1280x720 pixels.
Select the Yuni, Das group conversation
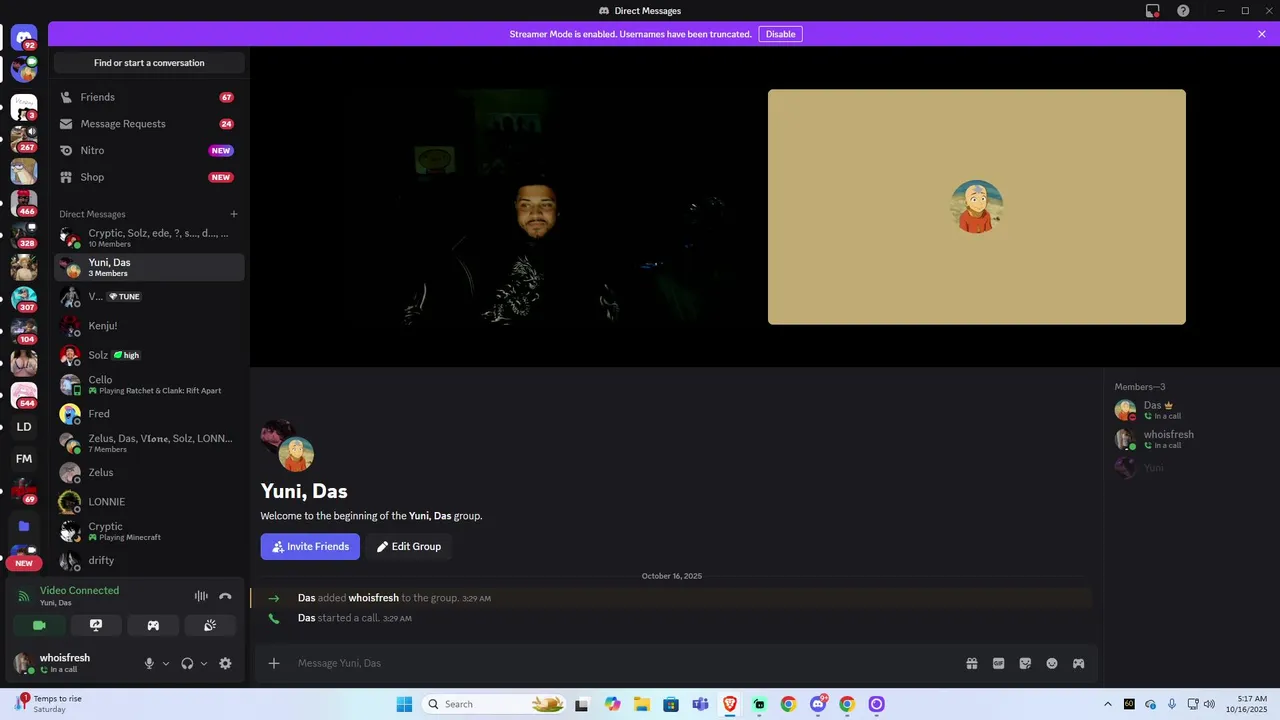coord(149,267)
